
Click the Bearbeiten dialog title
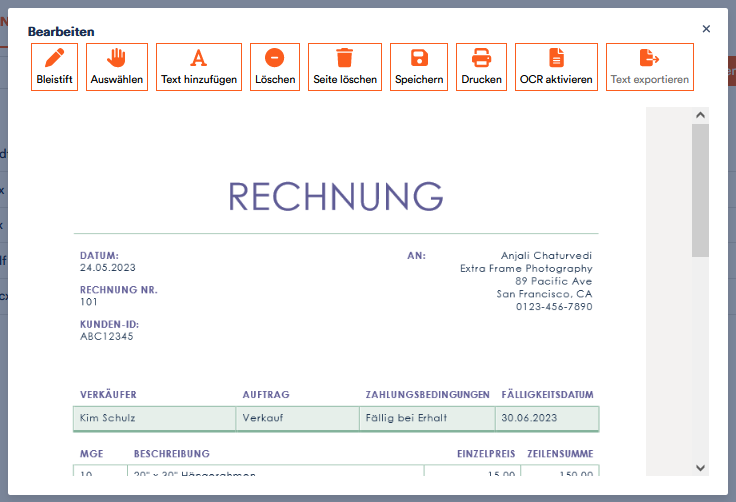[x=61, y=31]
